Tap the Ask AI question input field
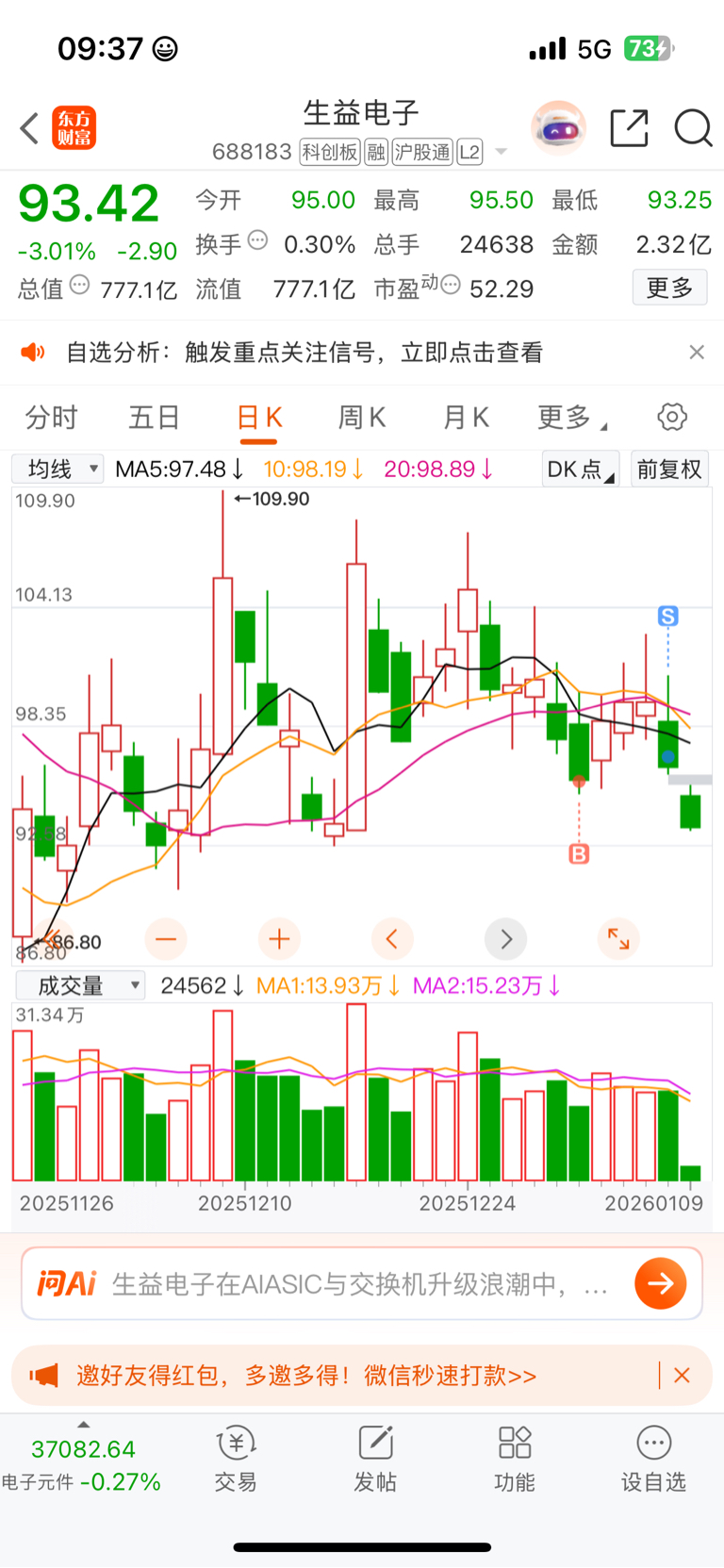Viewport: 724px width, 1568px height. pyautogui.click(x=362, y=1283)
